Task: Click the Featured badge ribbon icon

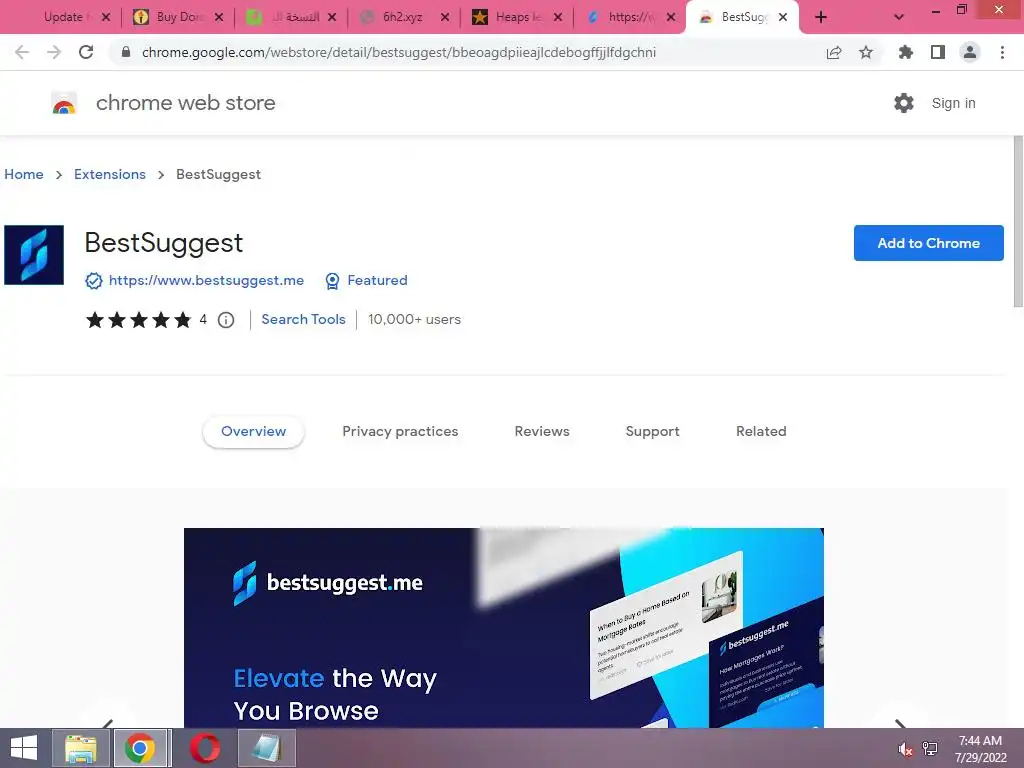Action: (332, 281)
